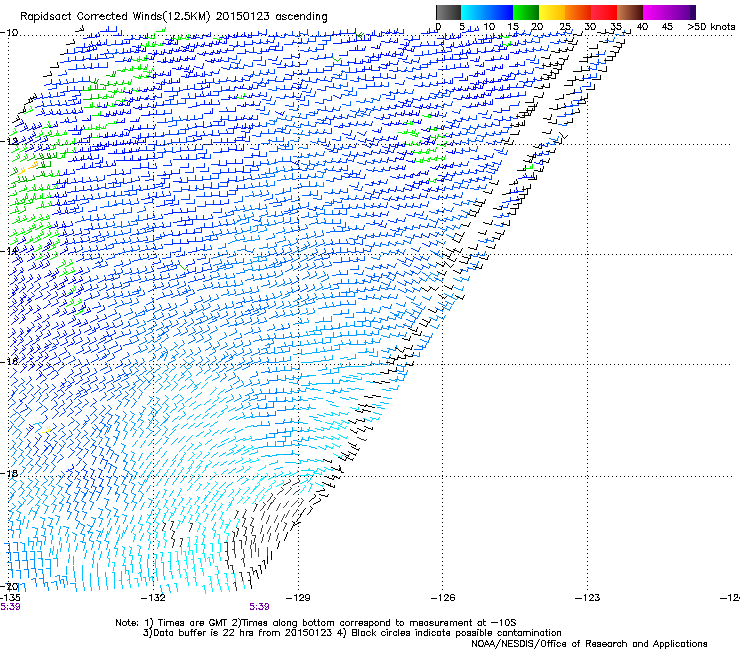The height and width of the screenshot is (650, 740).
Task: Click the '40' label under the color bar
Action: [x=642, y=27]
